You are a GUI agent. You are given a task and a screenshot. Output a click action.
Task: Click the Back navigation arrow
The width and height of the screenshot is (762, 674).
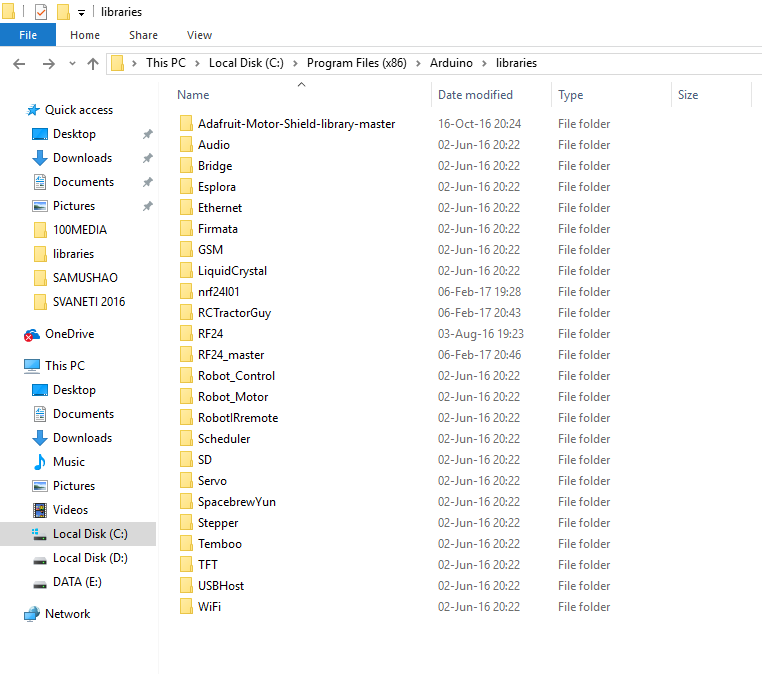(x=19, y=64)
